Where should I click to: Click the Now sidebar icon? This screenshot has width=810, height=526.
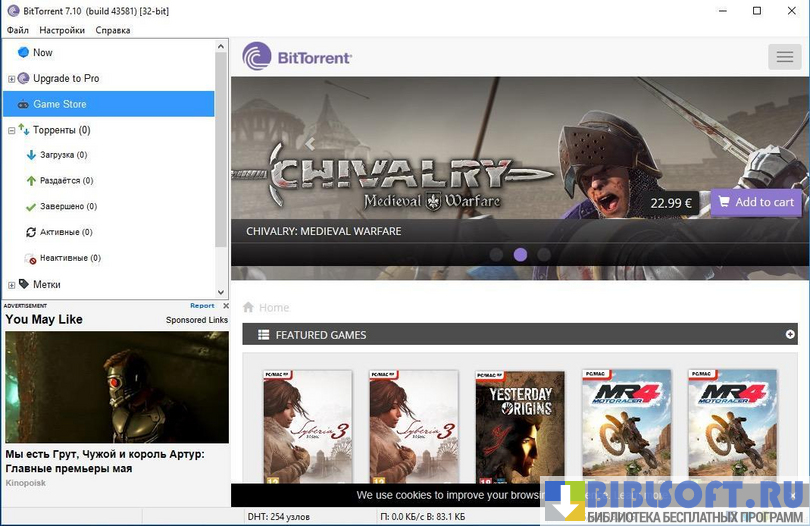[23, 52]
